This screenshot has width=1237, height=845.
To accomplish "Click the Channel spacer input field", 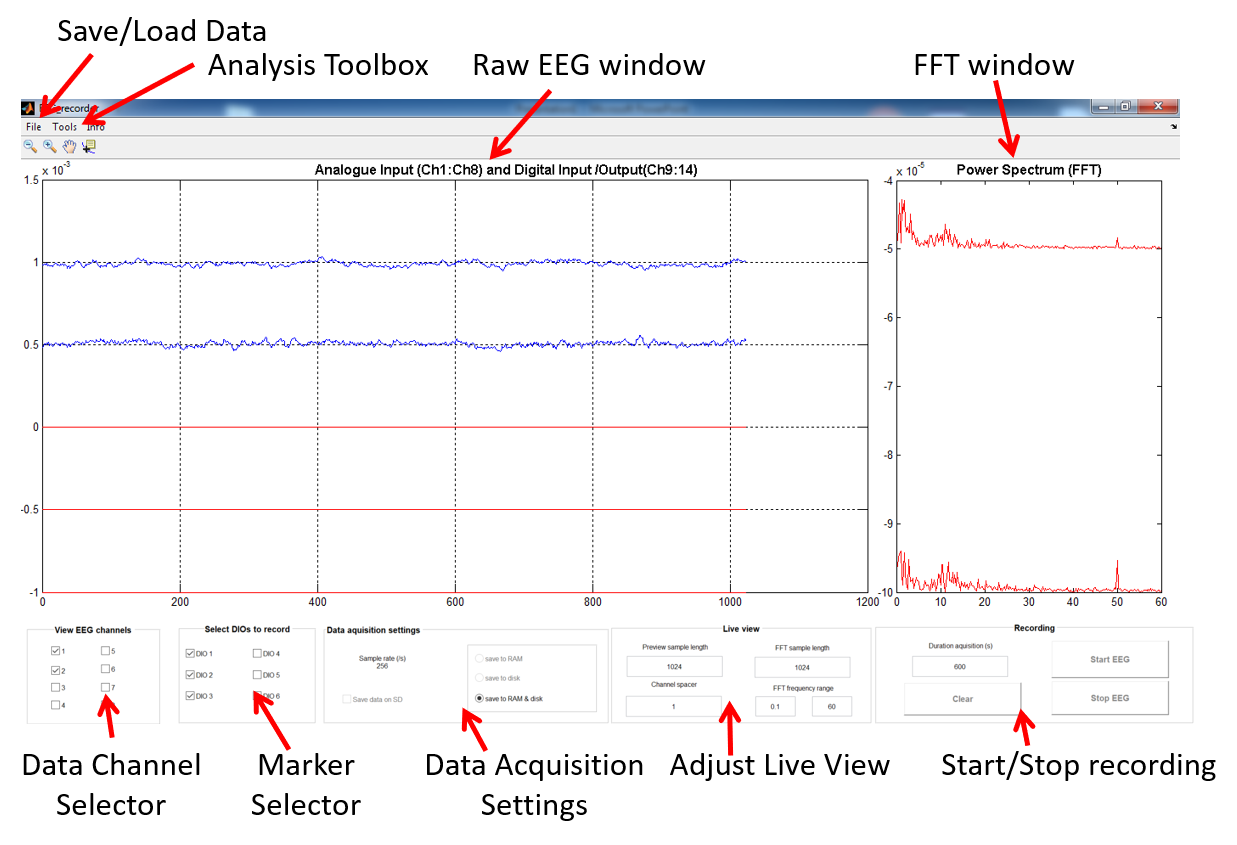I will coord(673,707).
